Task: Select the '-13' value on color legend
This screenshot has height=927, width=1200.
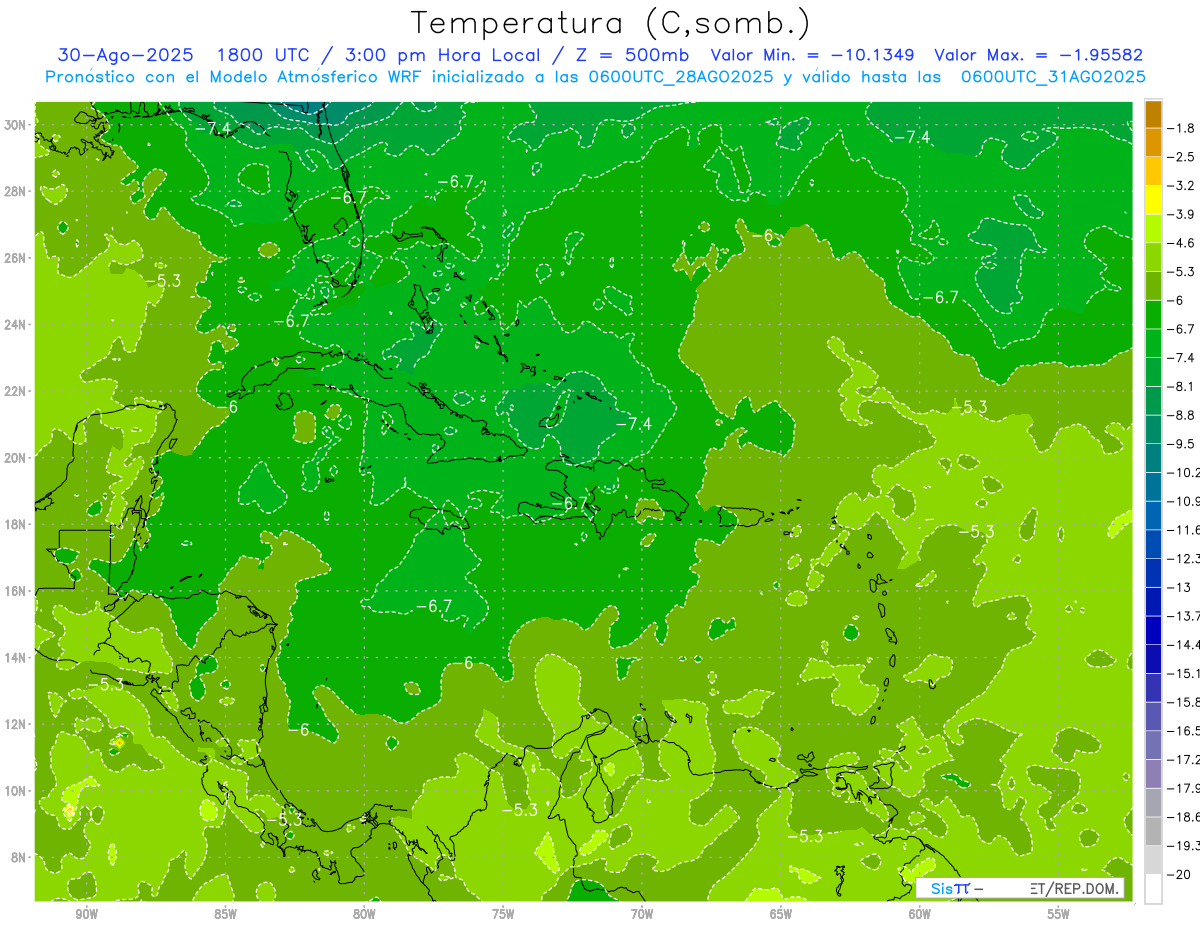Action: tap(1179, 587)
